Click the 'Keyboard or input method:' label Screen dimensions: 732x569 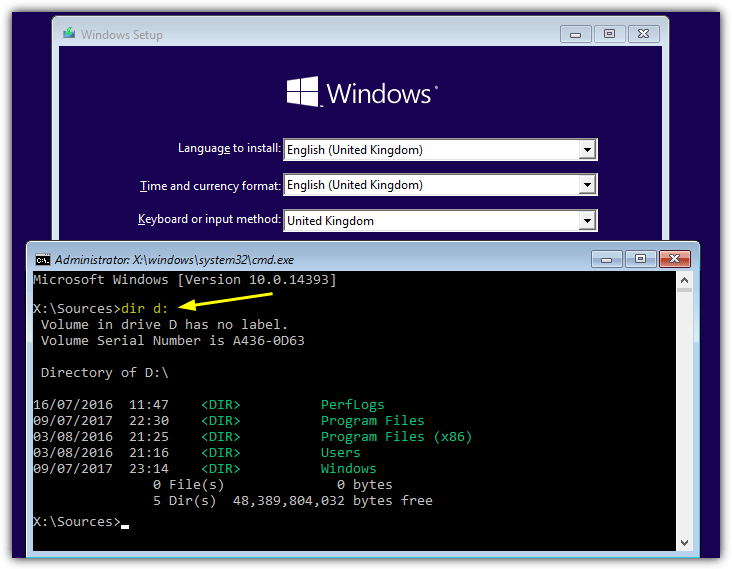tap(209, 219)
